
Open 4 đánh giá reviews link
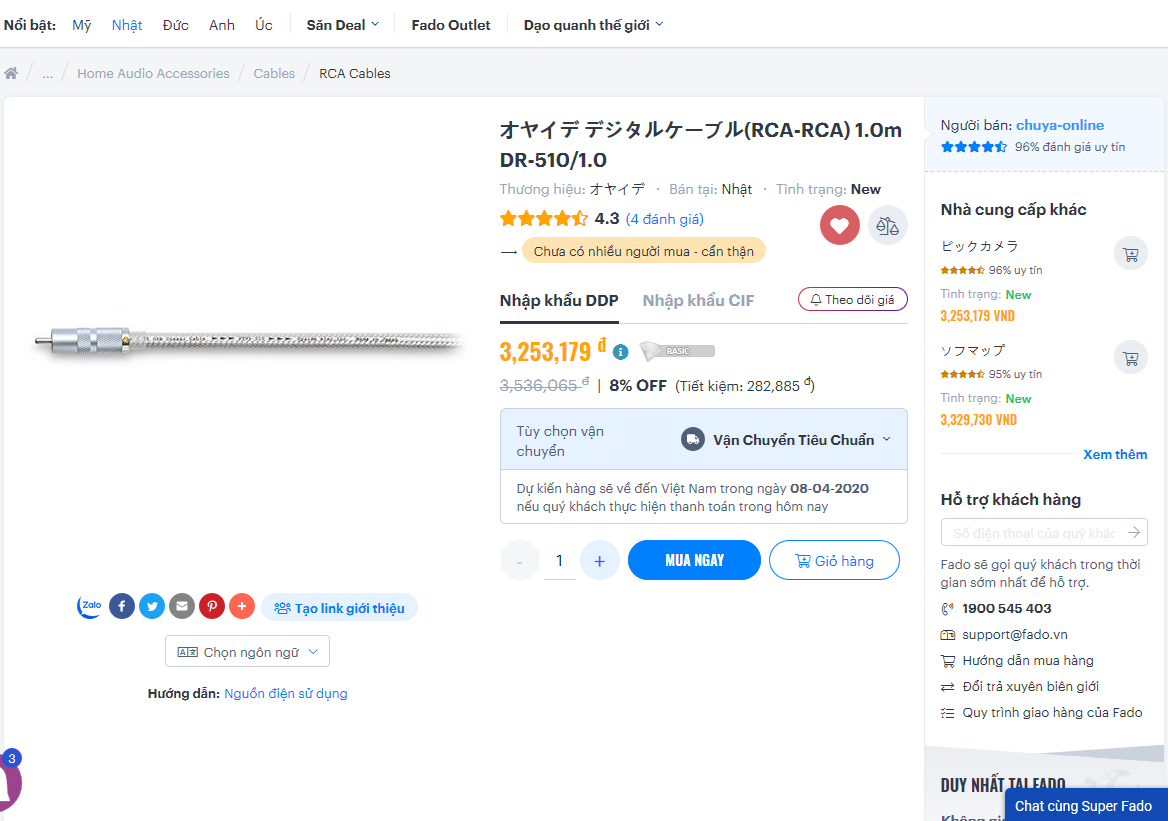tap(664, 219)
